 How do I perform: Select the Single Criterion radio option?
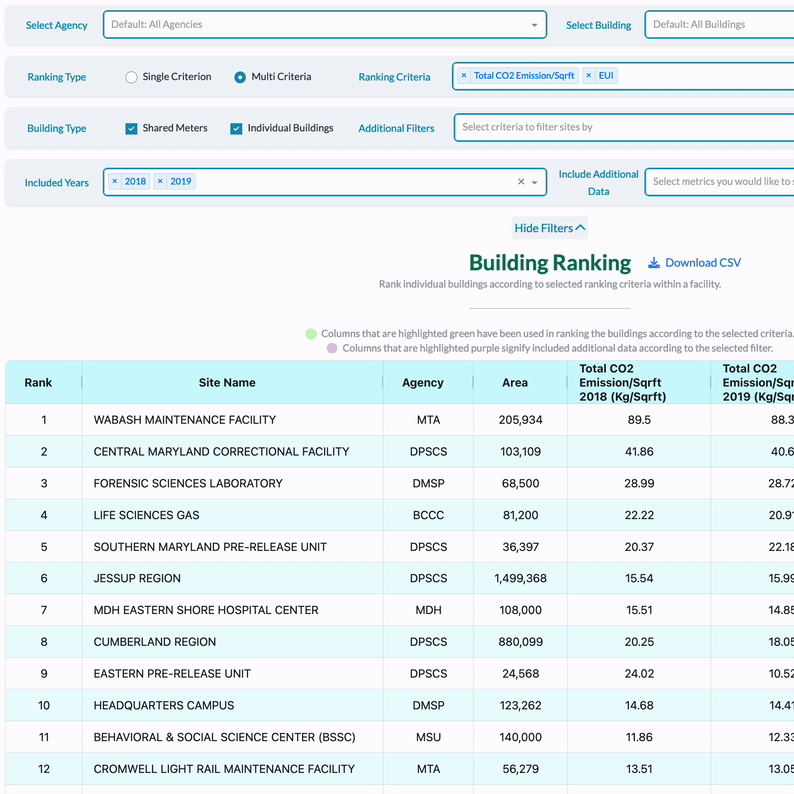(131, 77)
